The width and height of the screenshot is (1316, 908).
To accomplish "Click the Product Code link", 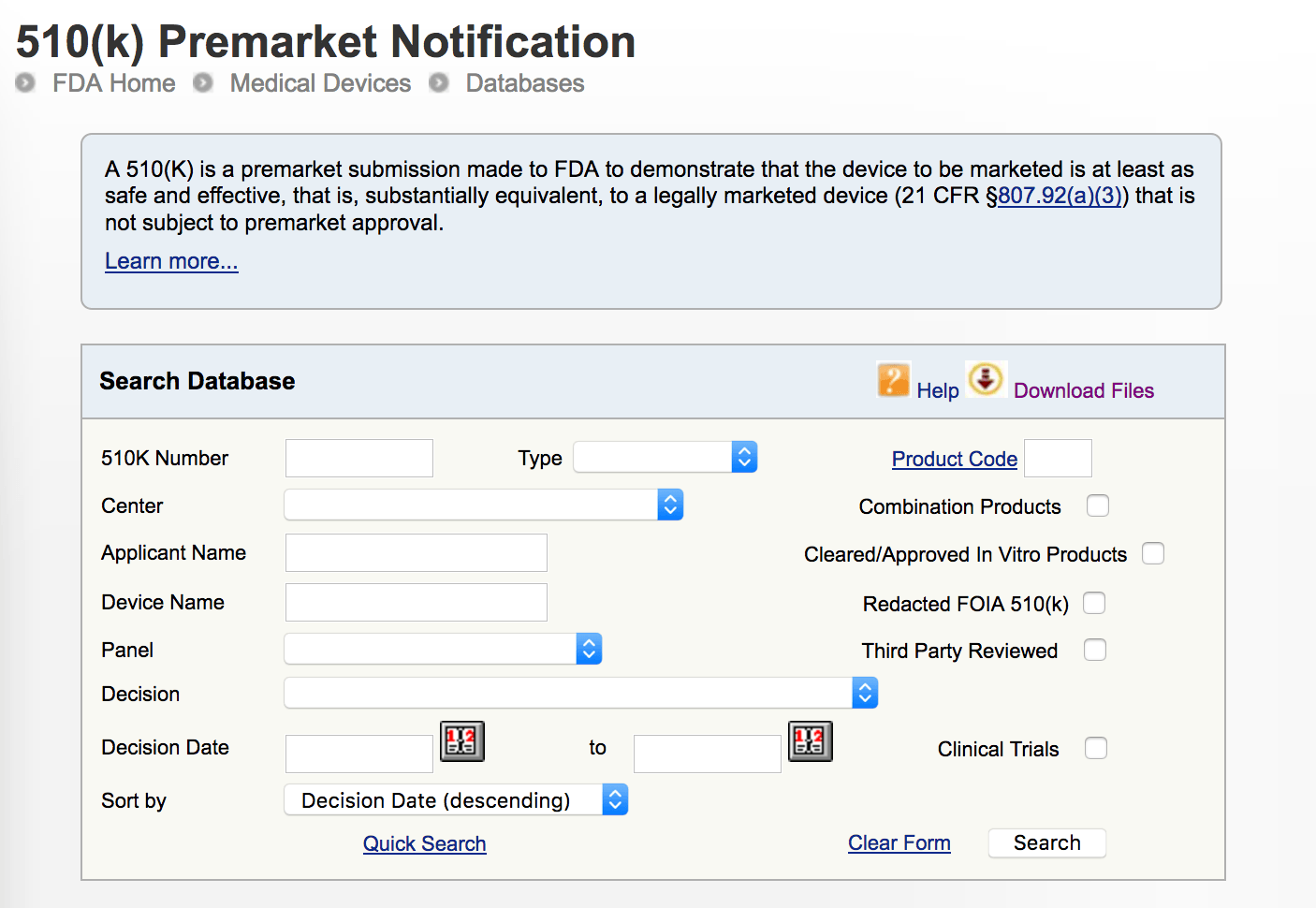I will click(955, 459).
